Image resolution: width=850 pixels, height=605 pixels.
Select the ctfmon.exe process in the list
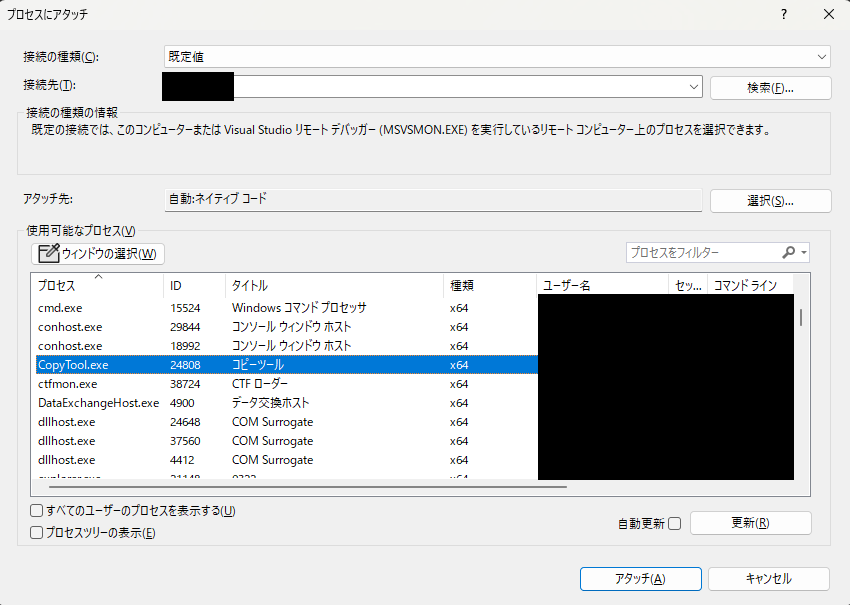pos(68,384)
